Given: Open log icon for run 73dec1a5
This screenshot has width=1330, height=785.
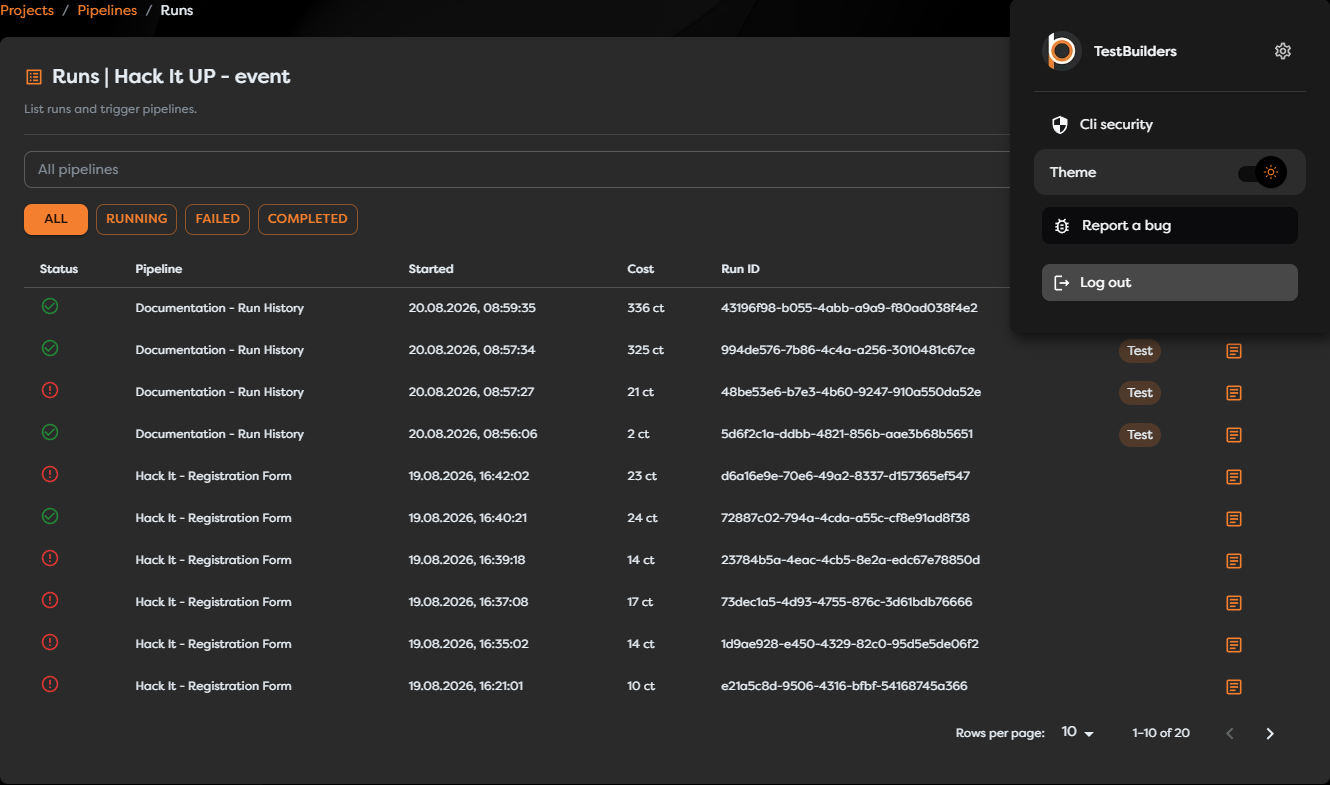Looking at the screenshot, I should coord(1234,603).
